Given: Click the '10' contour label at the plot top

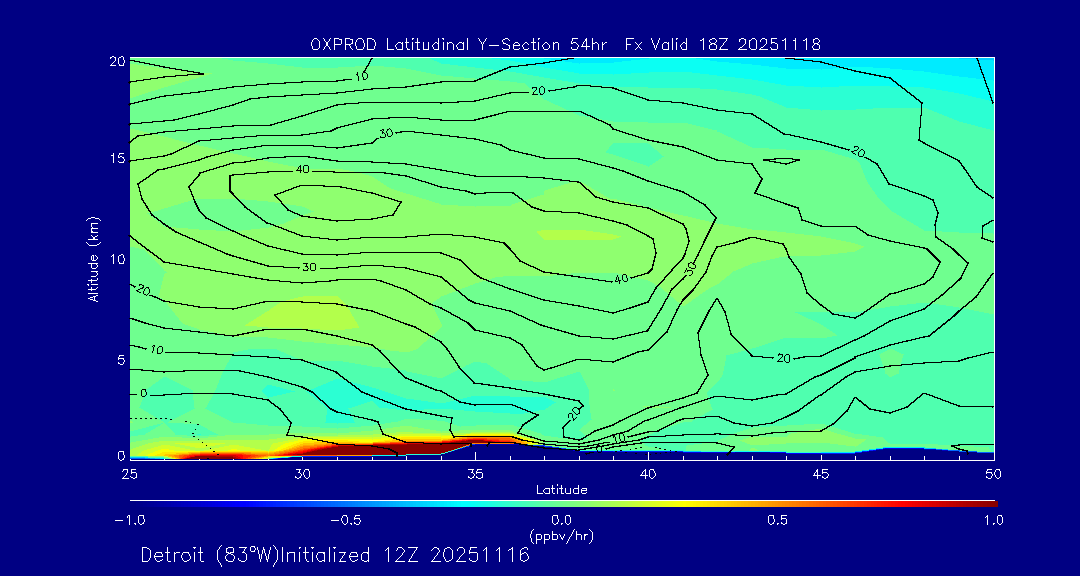Looking at the screenshot, I should click(362, 76).
